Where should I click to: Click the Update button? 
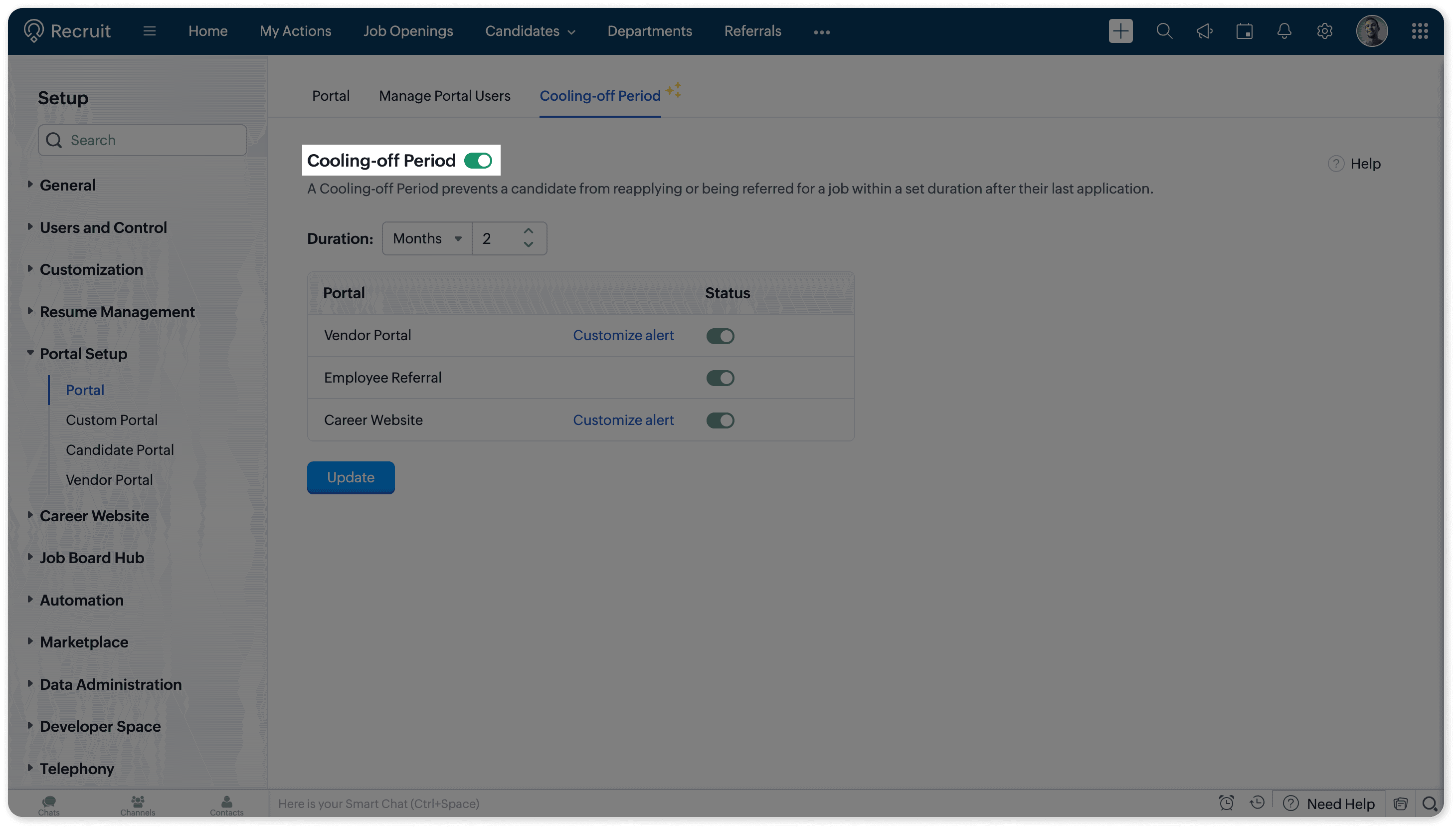[351, 477]
